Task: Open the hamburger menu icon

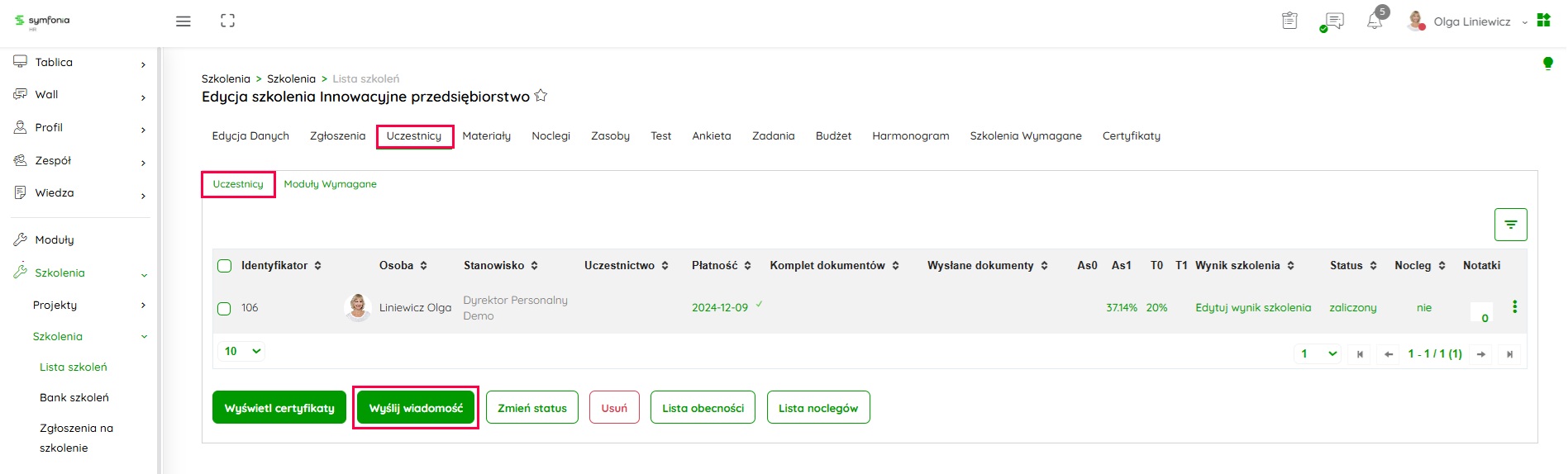Action: coord(183,21)
